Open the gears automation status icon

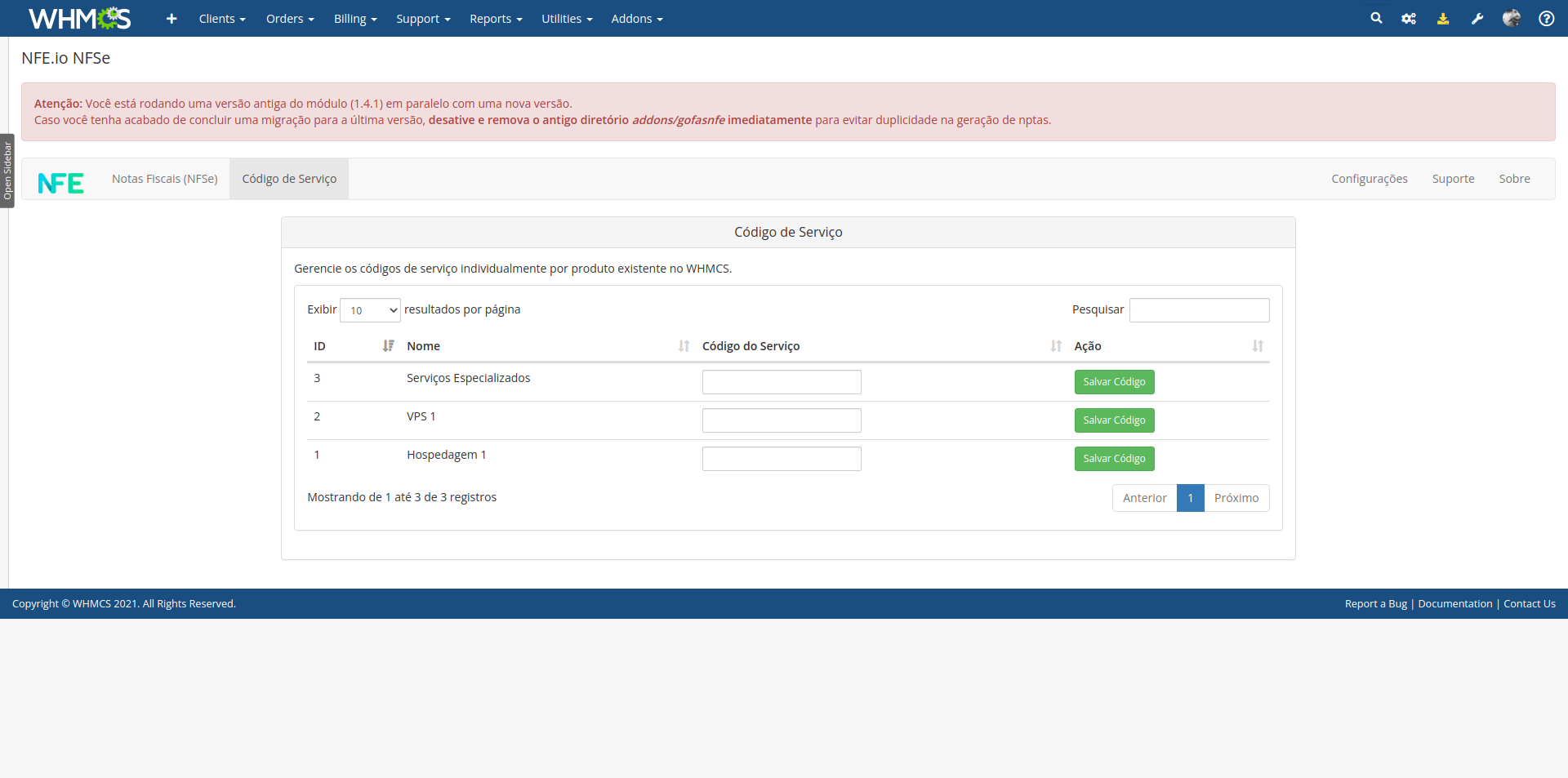[x=1409, y=18]
